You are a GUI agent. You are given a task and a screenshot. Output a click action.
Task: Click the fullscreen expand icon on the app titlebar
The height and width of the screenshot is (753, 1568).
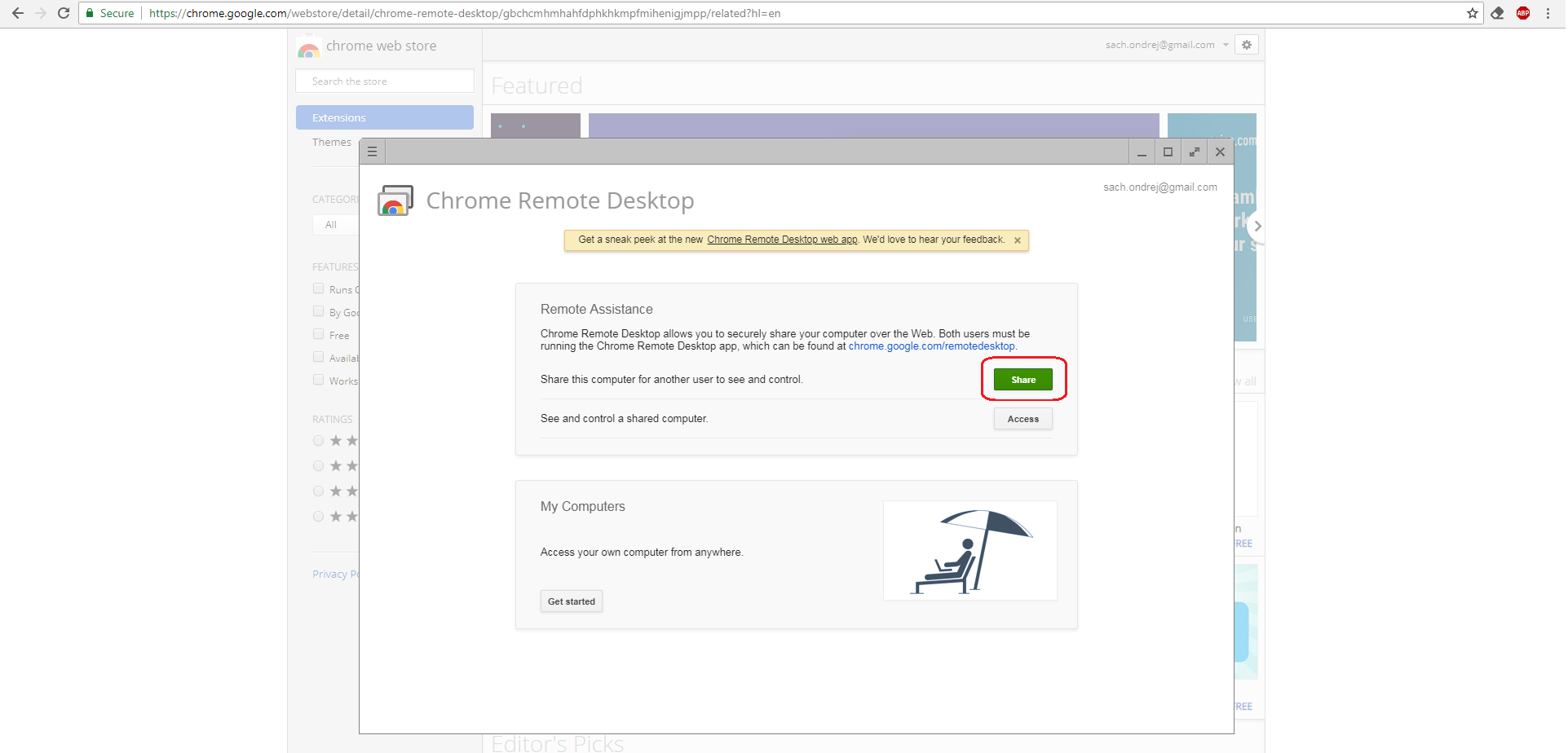[1194, 152]
